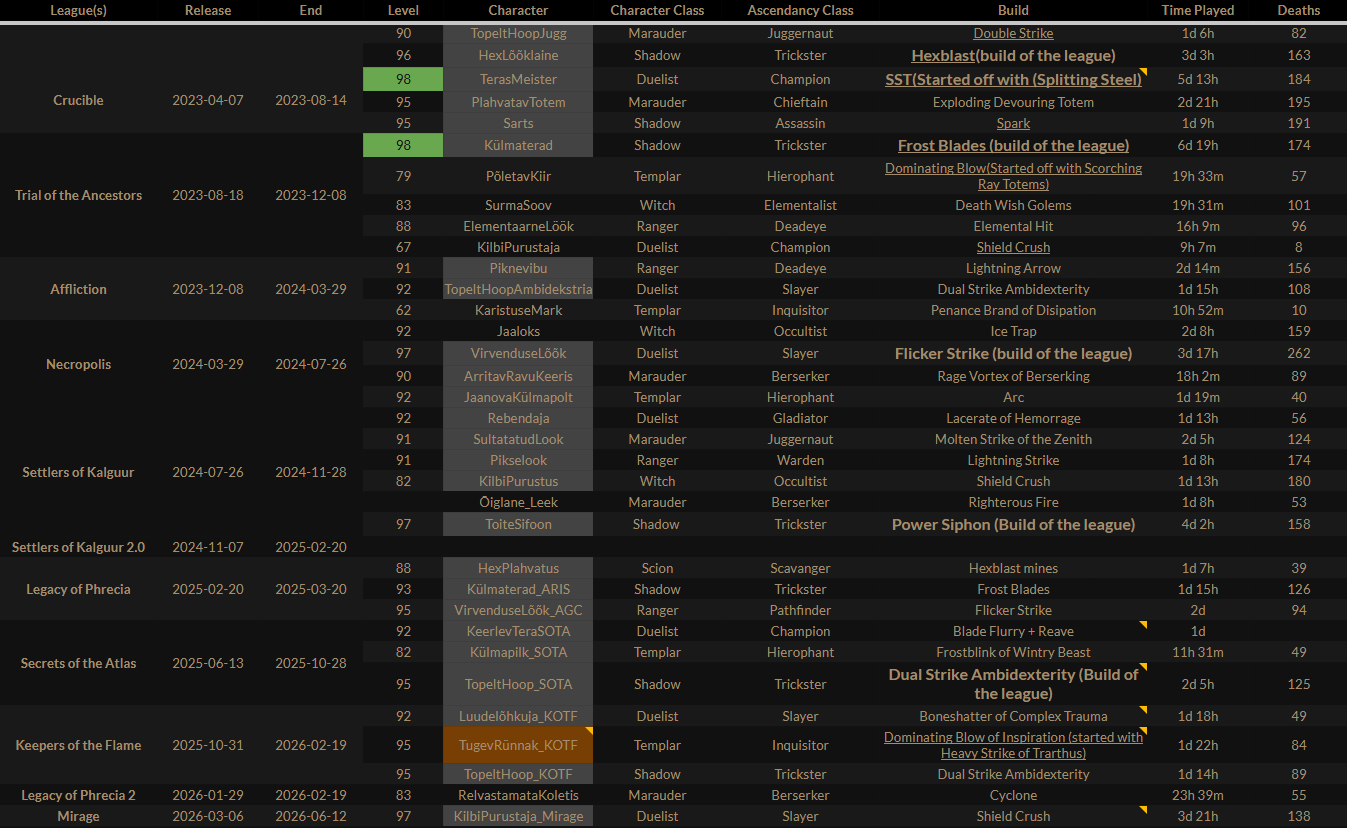Select the green level 98 cell for TerasMeister

403,79
